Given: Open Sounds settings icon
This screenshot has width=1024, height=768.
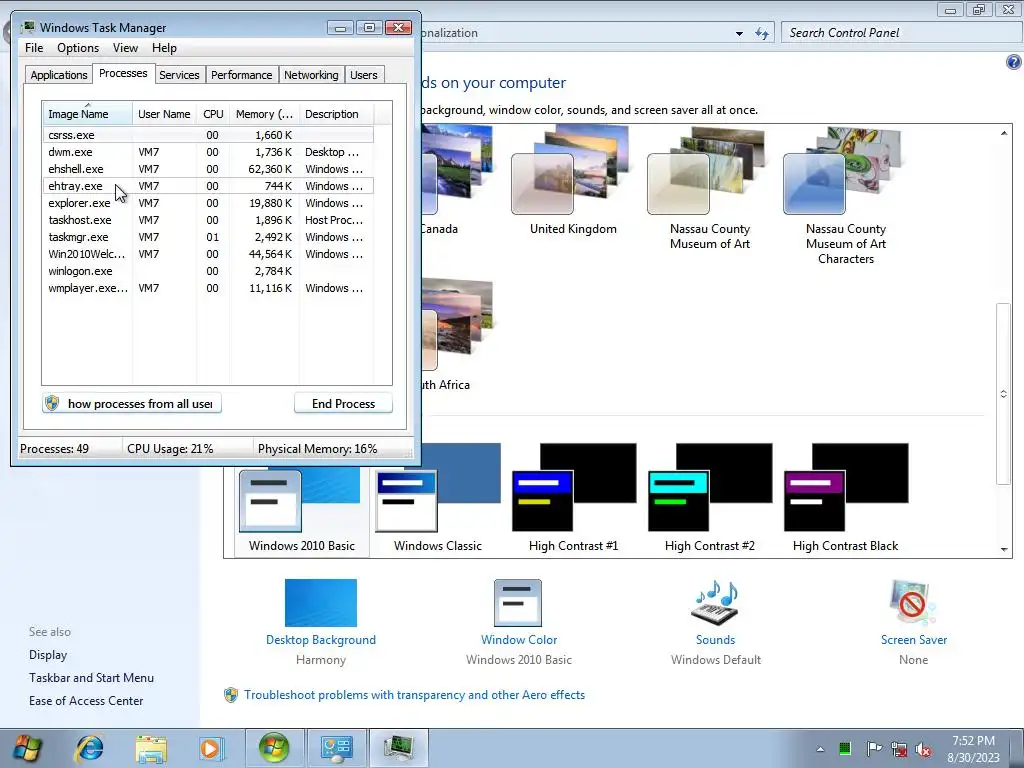Looking at the screenshot, I should tap(715, 603).
